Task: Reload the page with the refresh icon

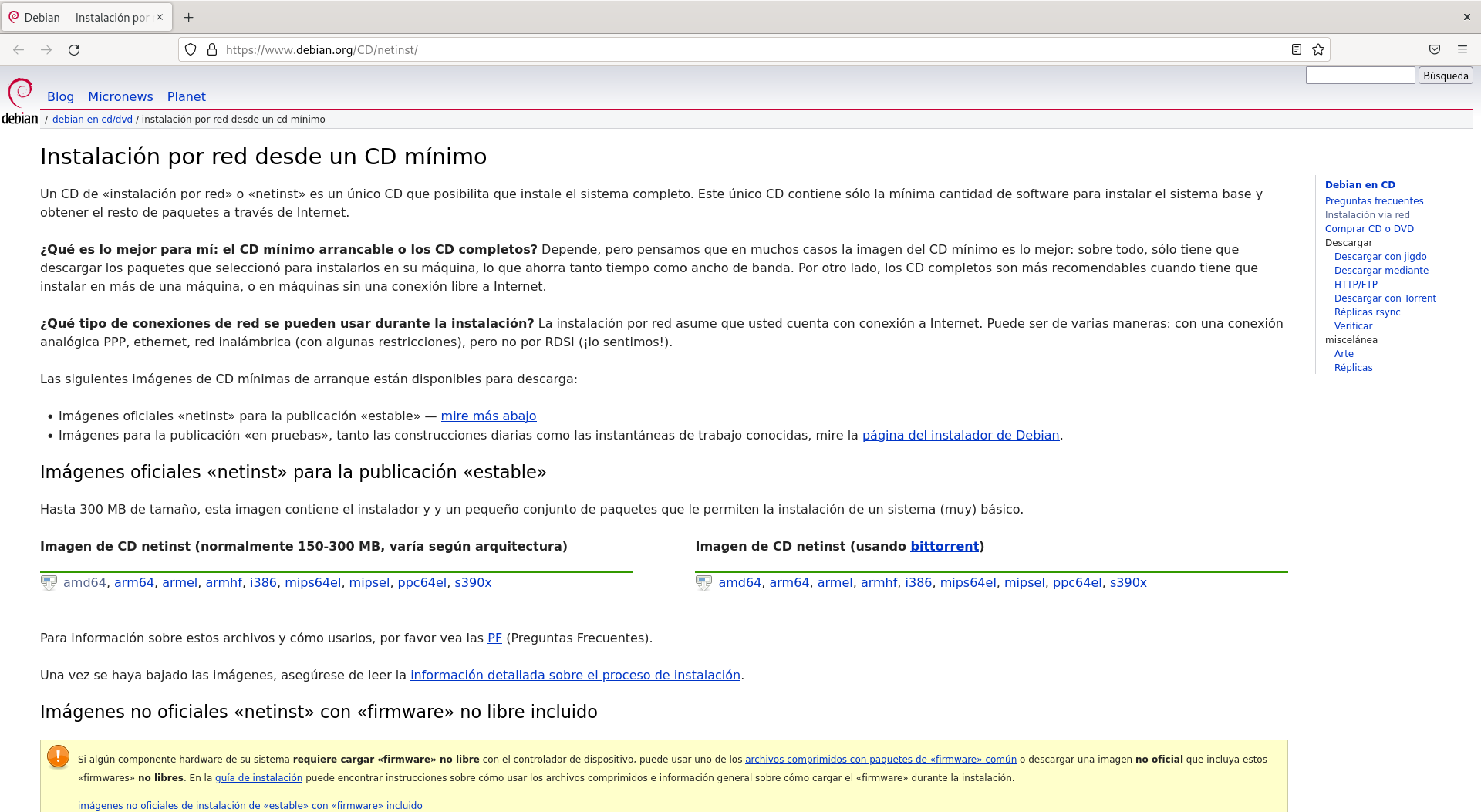Action: coord(74,50)
